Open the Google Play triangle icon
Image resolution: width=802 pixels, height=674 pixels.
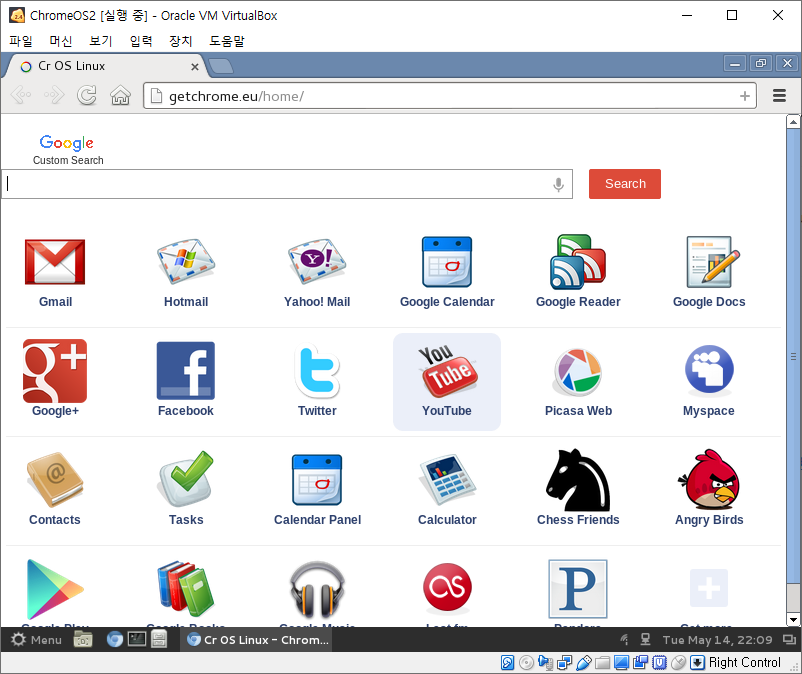[55, 589]
